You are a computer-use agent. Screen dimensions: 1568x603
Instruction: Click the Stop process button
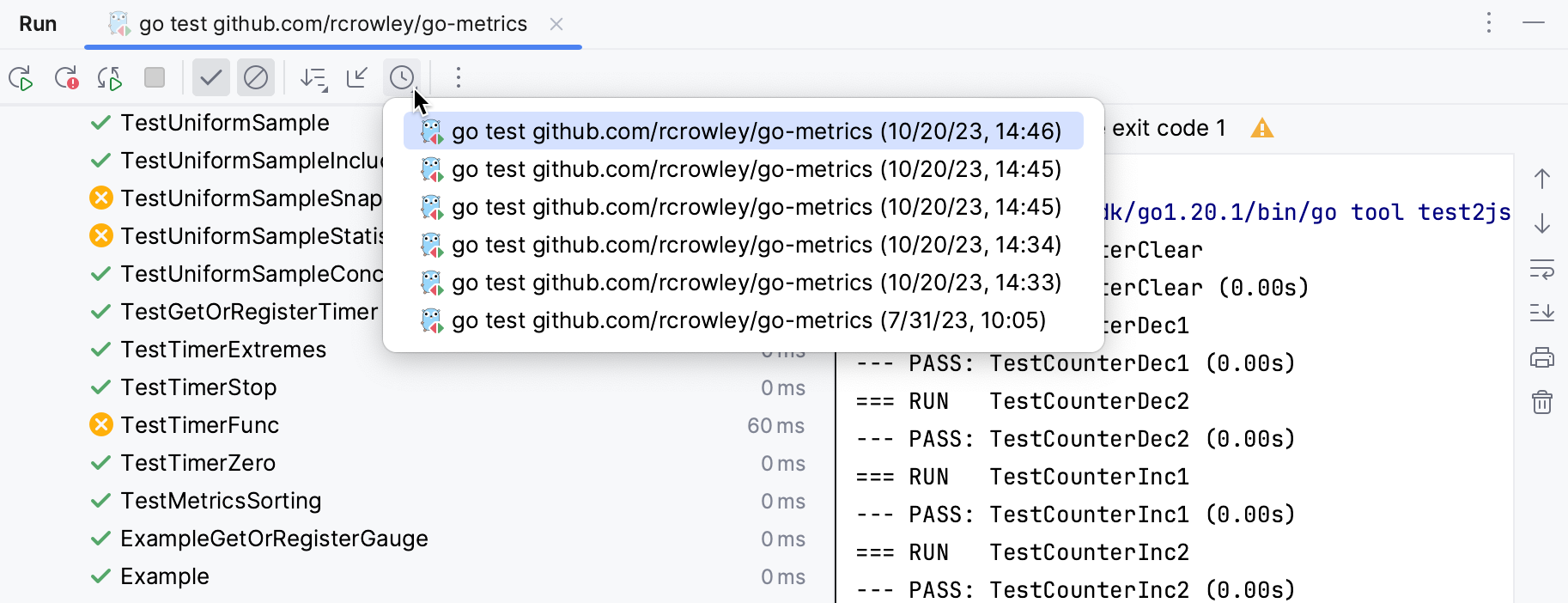(x=155, y=78)
